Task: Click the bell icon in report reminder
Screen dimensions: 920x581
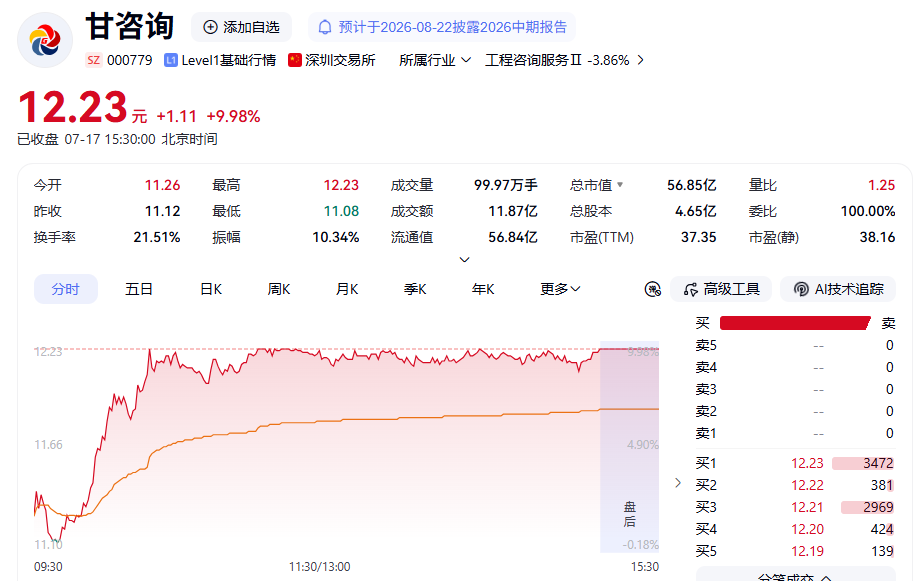Action: 324,27
